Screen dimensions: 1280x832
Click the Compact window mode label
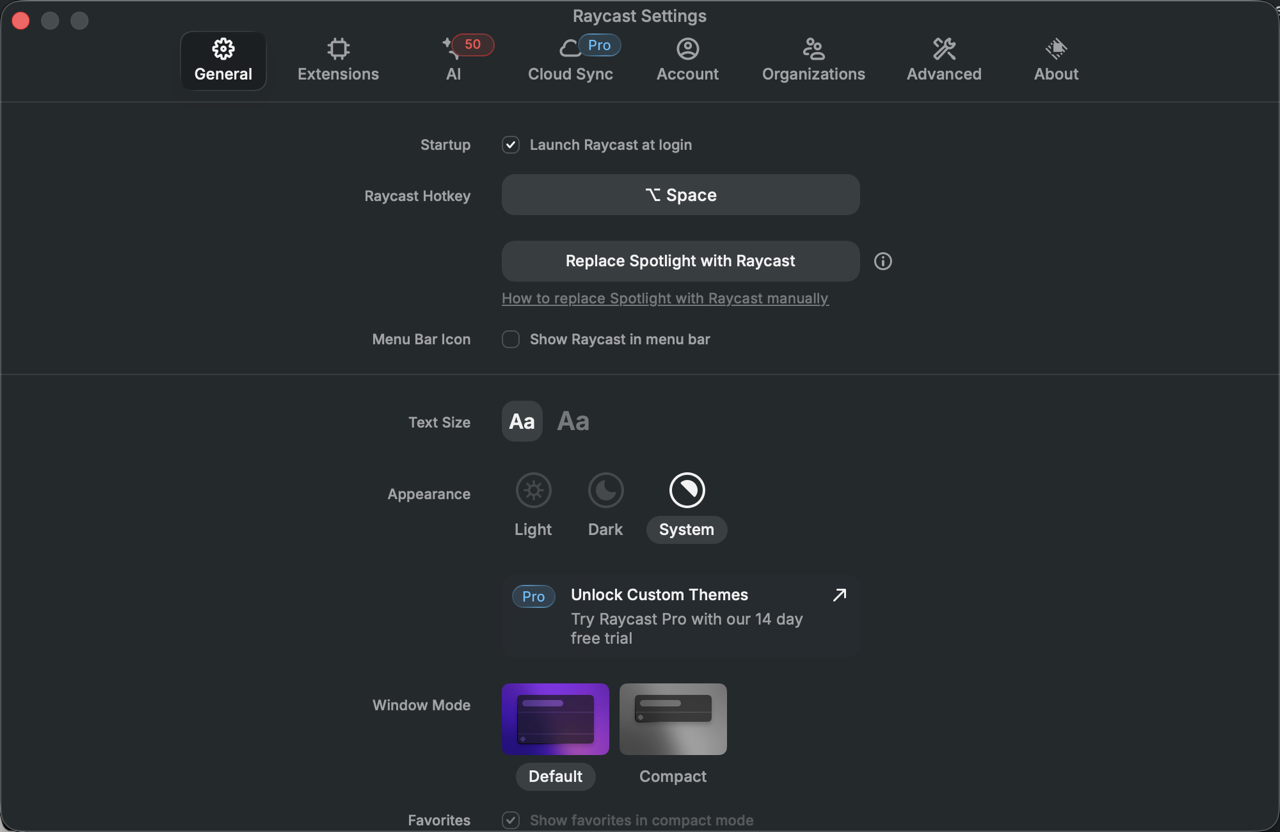[673, 776]
